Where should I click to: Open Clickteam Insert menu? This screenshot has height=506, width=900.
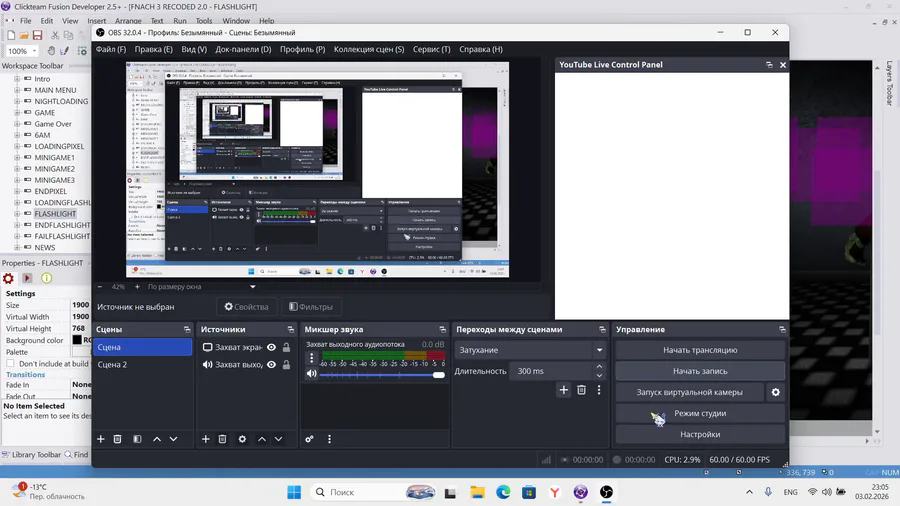click(96, 21)
